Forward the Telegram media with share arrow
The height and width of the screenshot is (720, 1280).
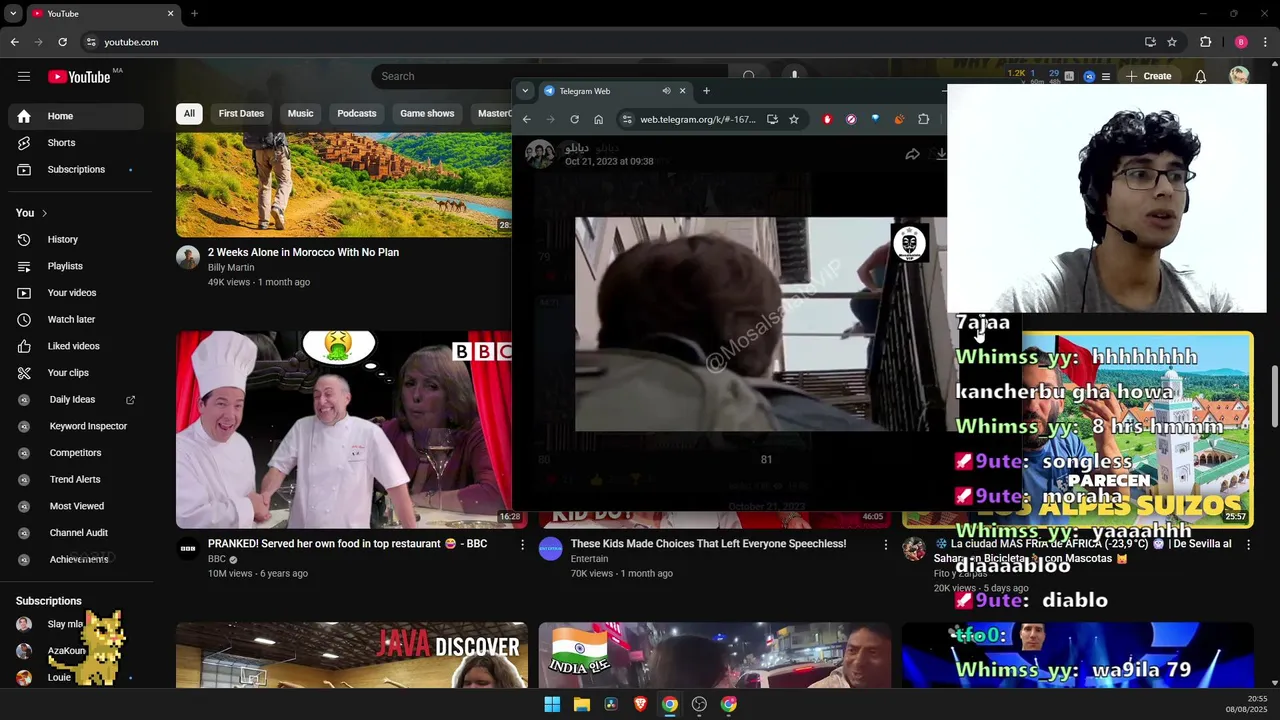click(x=912, y=154)
